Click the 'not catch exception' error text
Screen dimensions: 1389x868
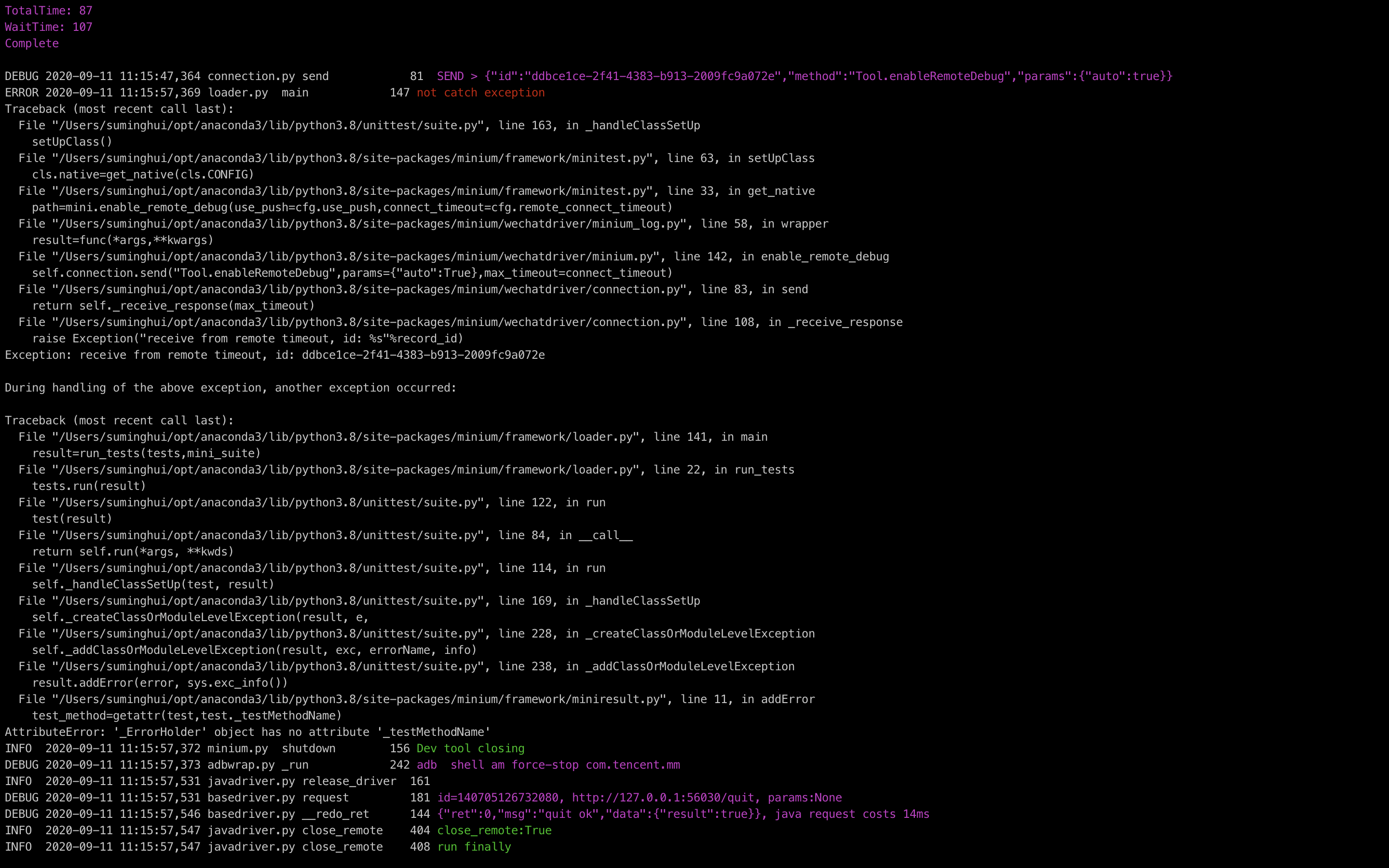480,93
